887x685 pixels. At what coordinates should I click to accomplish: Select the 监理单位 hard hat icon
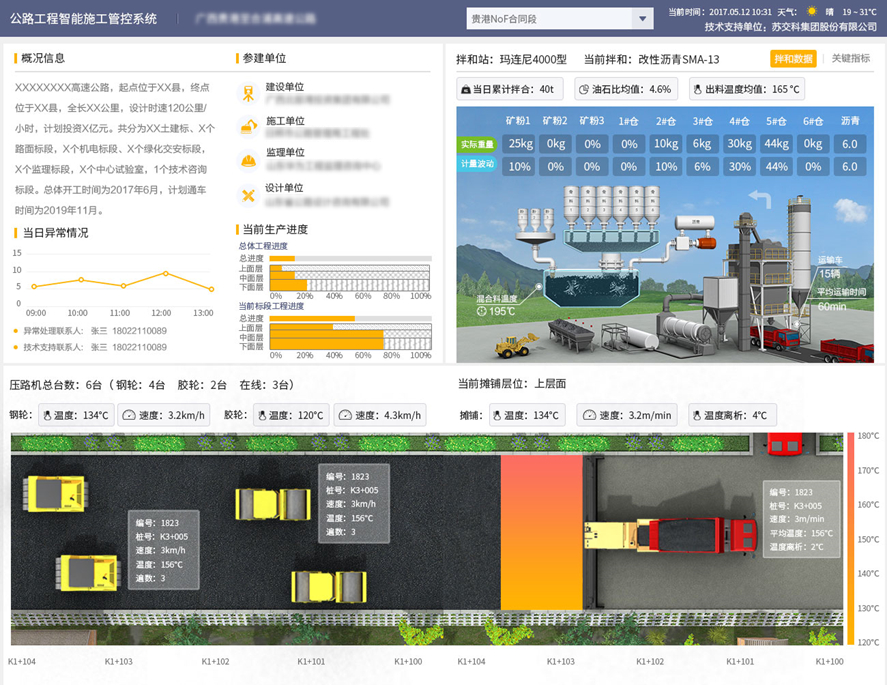tap(248, 159)
